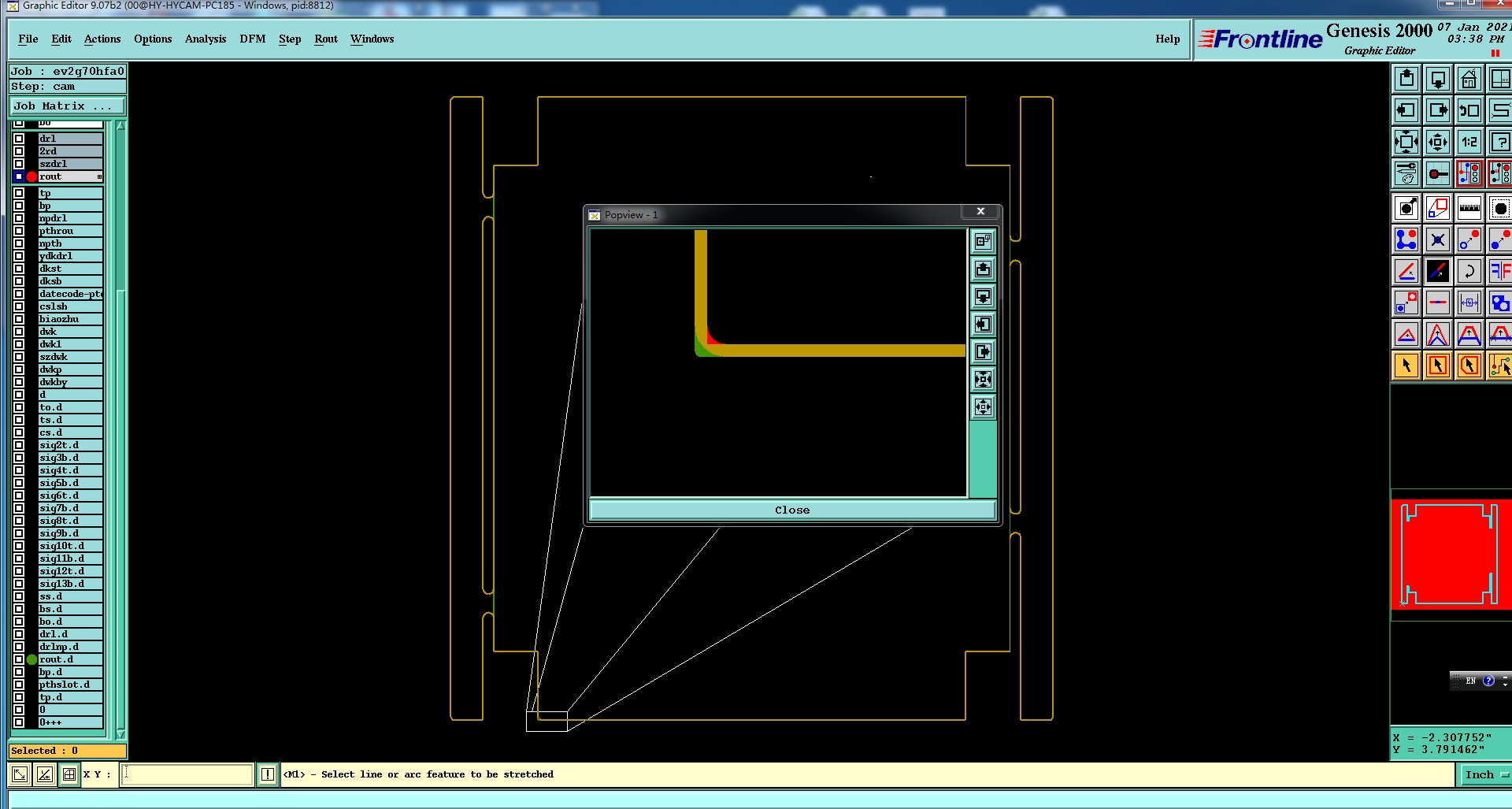Click the Job Matrix button
The width and height of the screenshot is (1512, 809).
67,106
